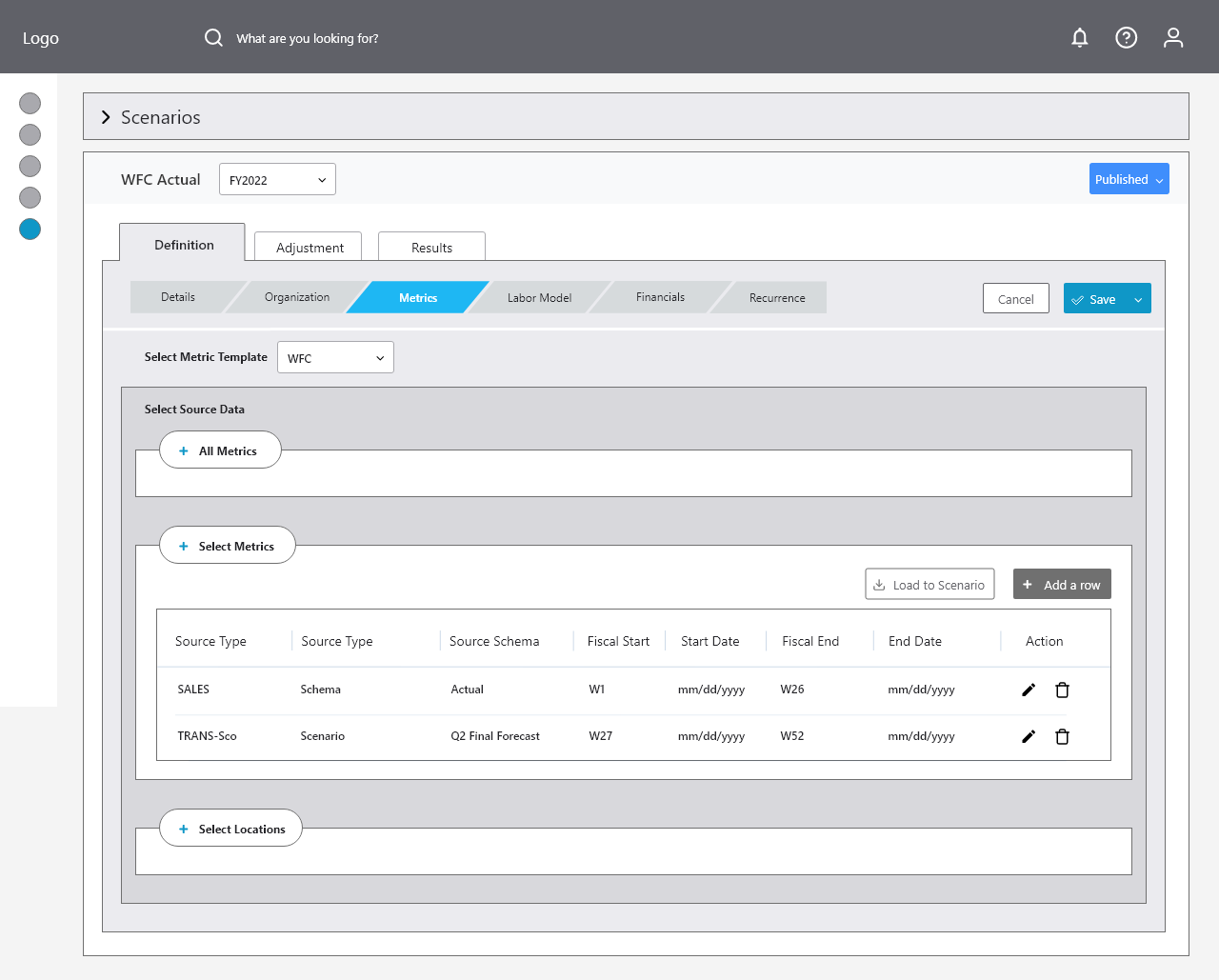Image resolution: width=1219 pixels, height=980 pixels.
Task: Select the second sidebar circle
Action: (x=30, y=134)
